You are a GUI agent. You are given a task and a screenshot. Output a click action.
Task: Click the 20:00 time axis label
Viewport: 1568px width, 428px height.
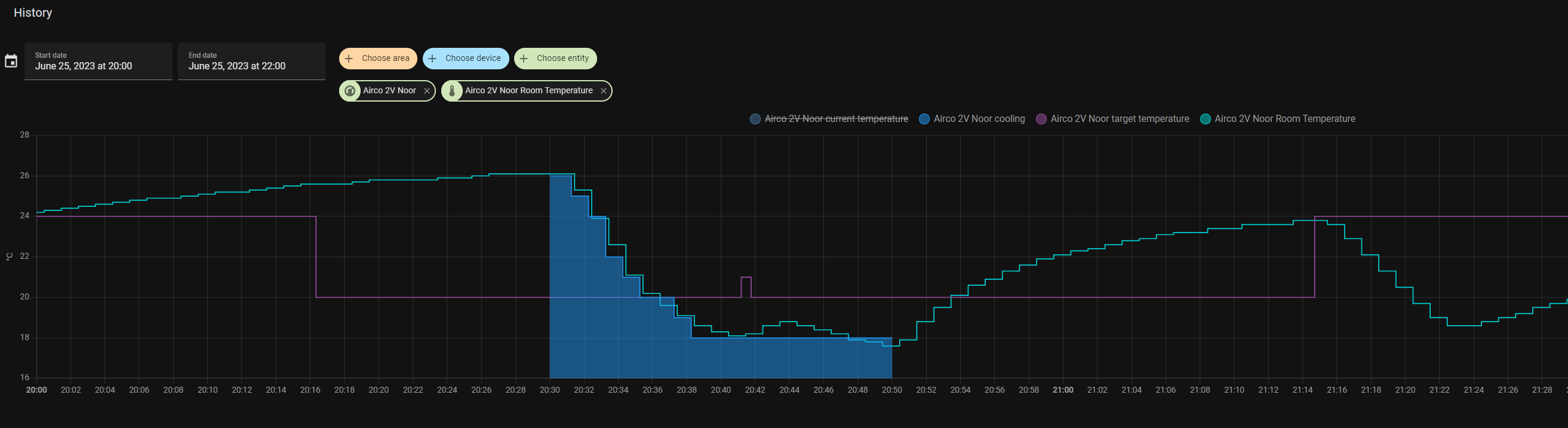(36, 390)
